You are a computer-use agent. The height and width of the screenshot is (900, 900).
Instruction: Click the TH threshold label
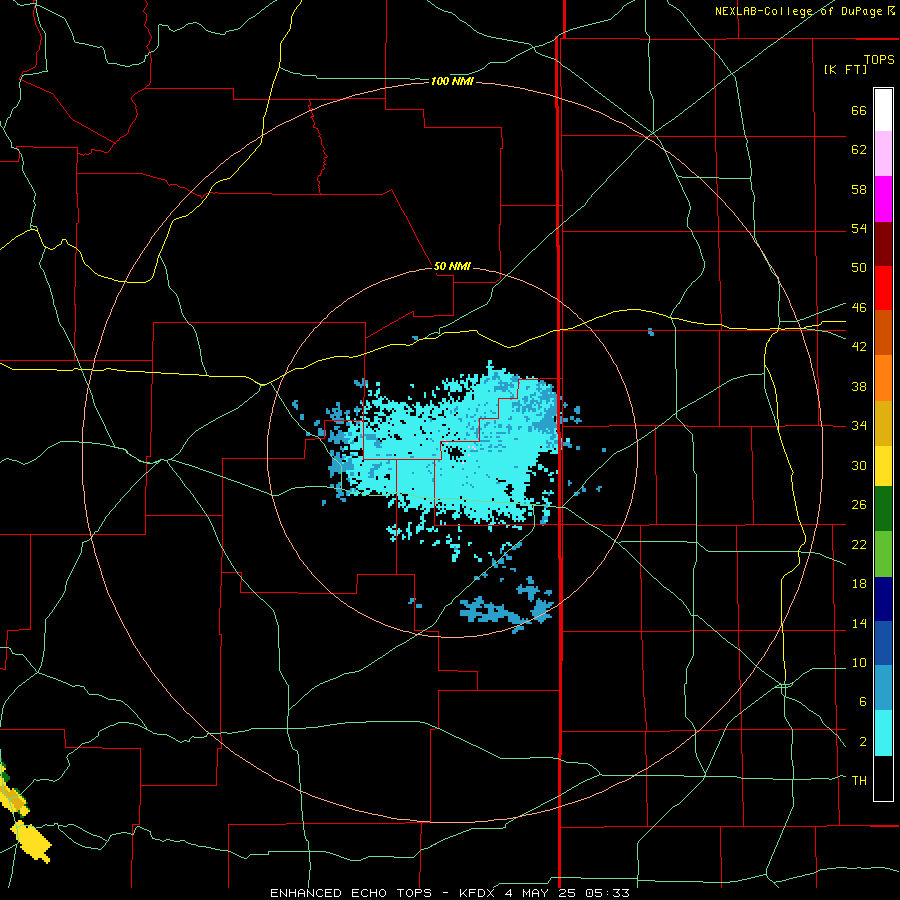[x=859, y=781]
